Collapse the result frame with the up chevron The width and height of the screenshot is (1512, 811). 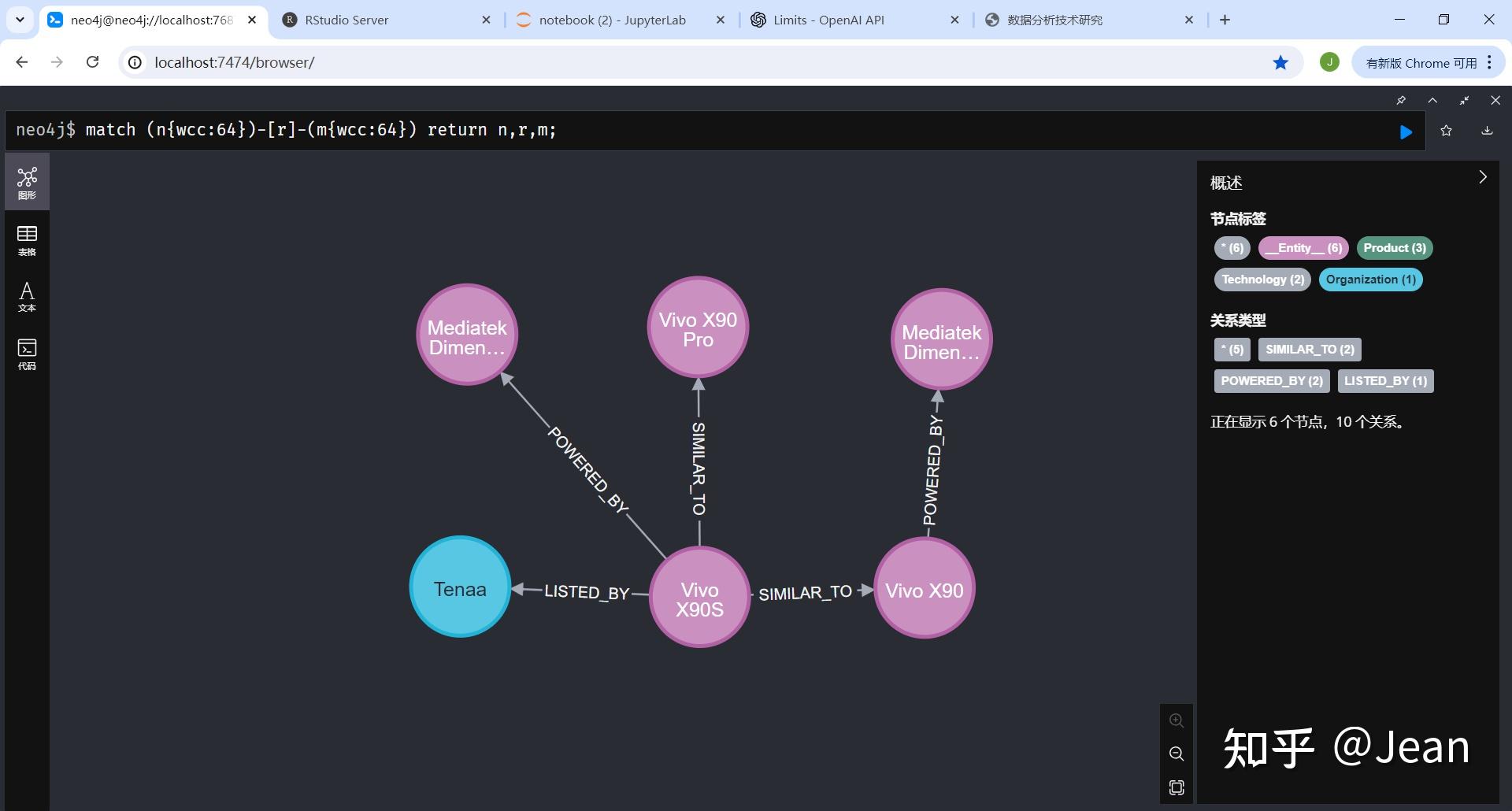click(1432, 100)
